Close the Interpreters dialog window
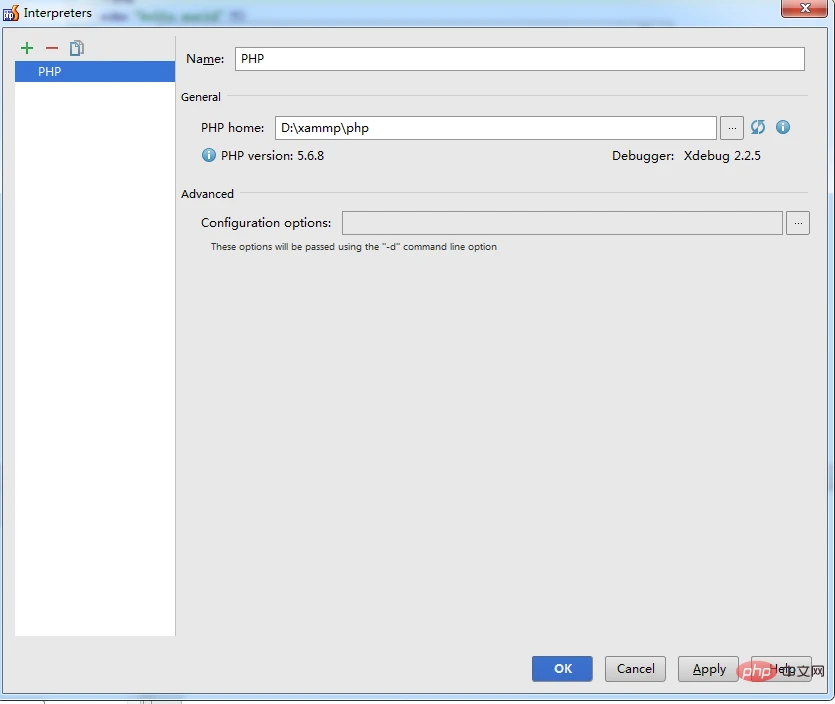The height and width of the screenshot is (704, 835). 796,10
